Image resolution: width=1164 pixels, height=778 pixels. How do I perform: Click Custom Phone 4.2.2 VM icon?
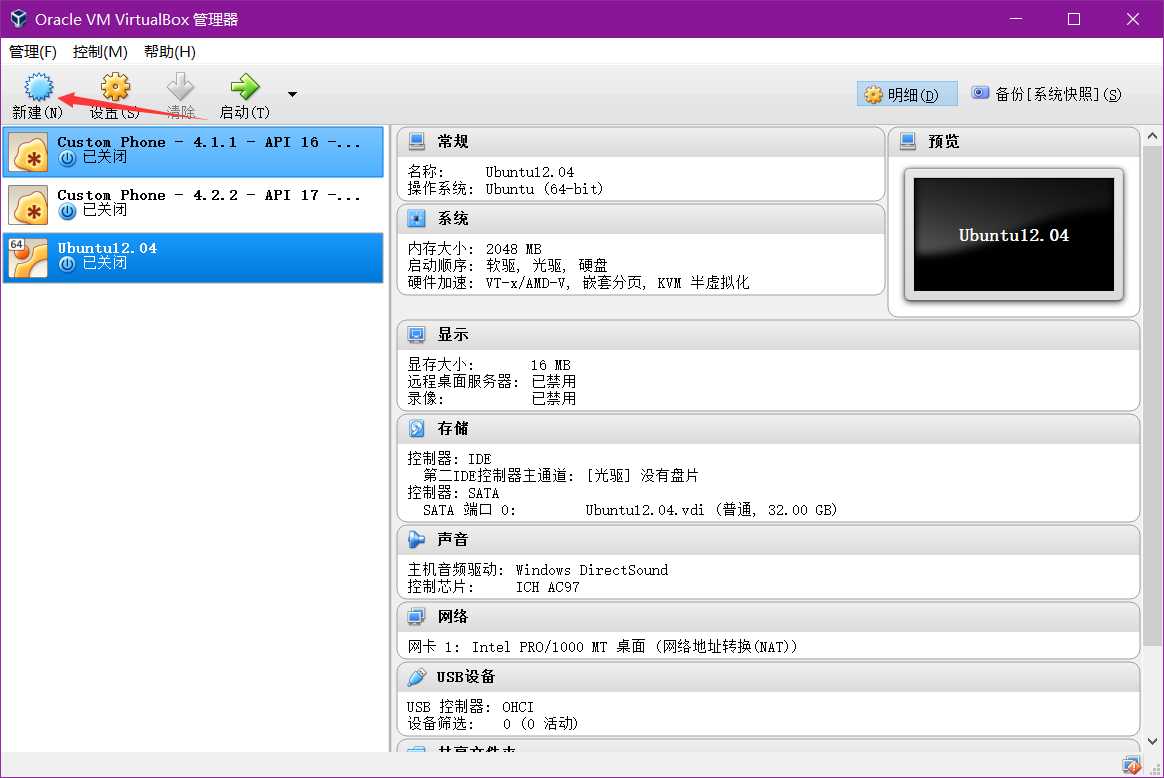[28, 205]
